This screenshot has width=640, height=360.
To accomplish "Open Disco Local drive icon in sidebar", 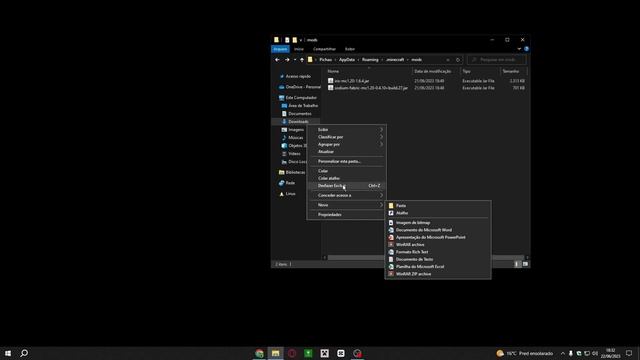I will click(x=284, y=162).
